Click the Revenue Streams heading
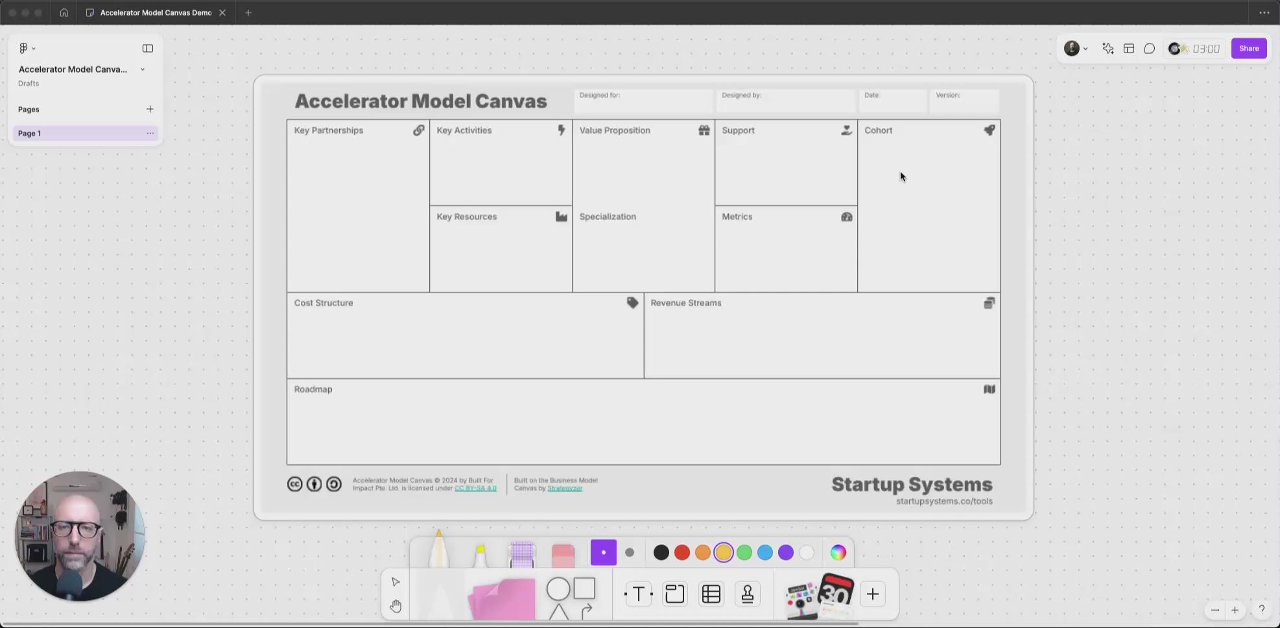The image size is (1280, 628). pos(685,303)
